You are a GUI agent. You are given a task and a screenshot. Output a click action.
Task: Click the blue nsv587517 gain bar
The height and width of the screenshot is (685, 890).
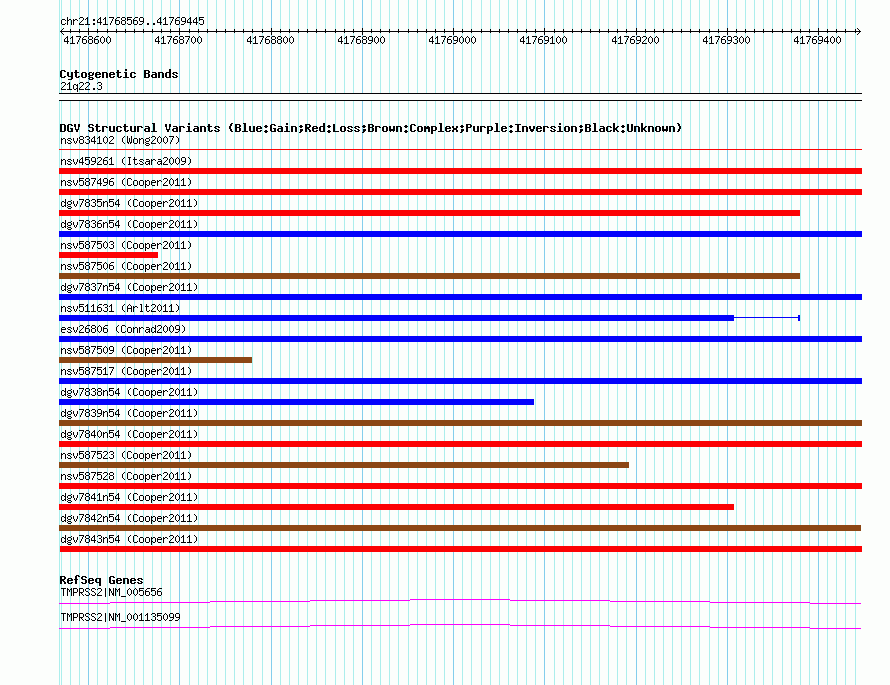pyautogui.click(x=460, y=381)
